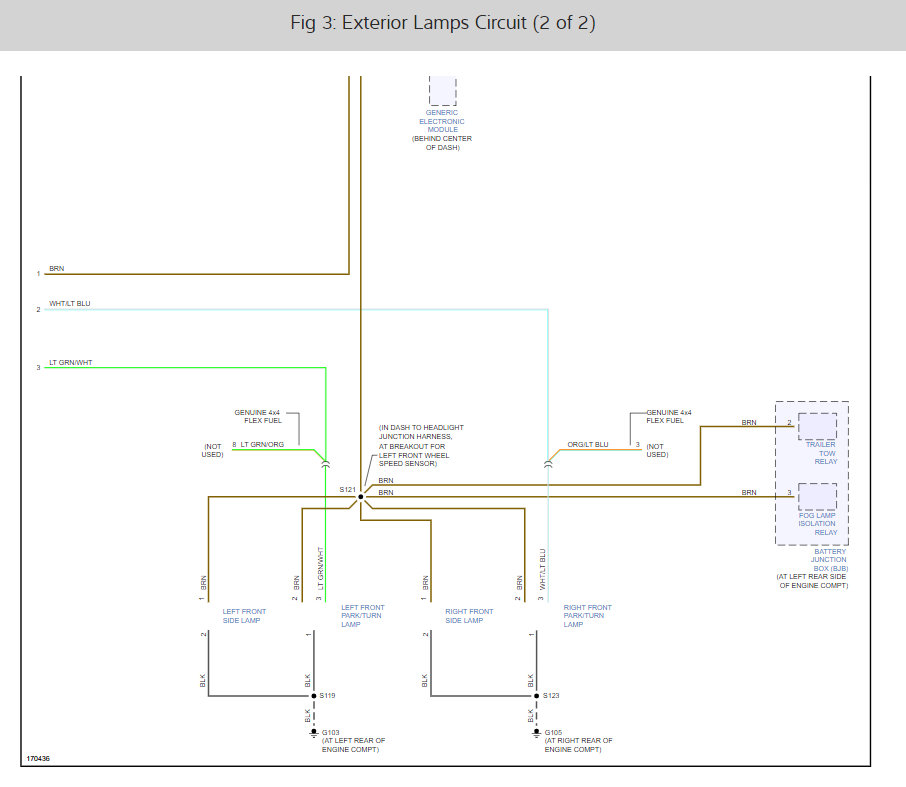Screen dimensions: 906x787
Task: Click the Trailer Tow Relay label
Action: (821, 453)
